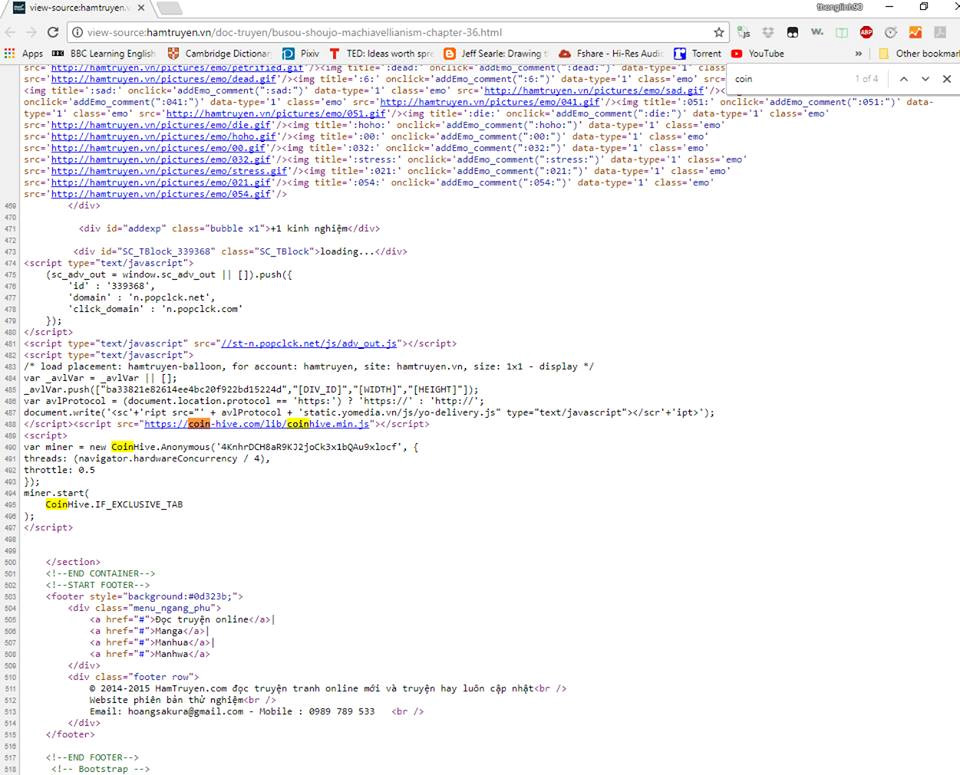Image resolution: width=960 pixels, height=775 pixels.
Task: Go to previous find result
Action: (x=903, y=78)
